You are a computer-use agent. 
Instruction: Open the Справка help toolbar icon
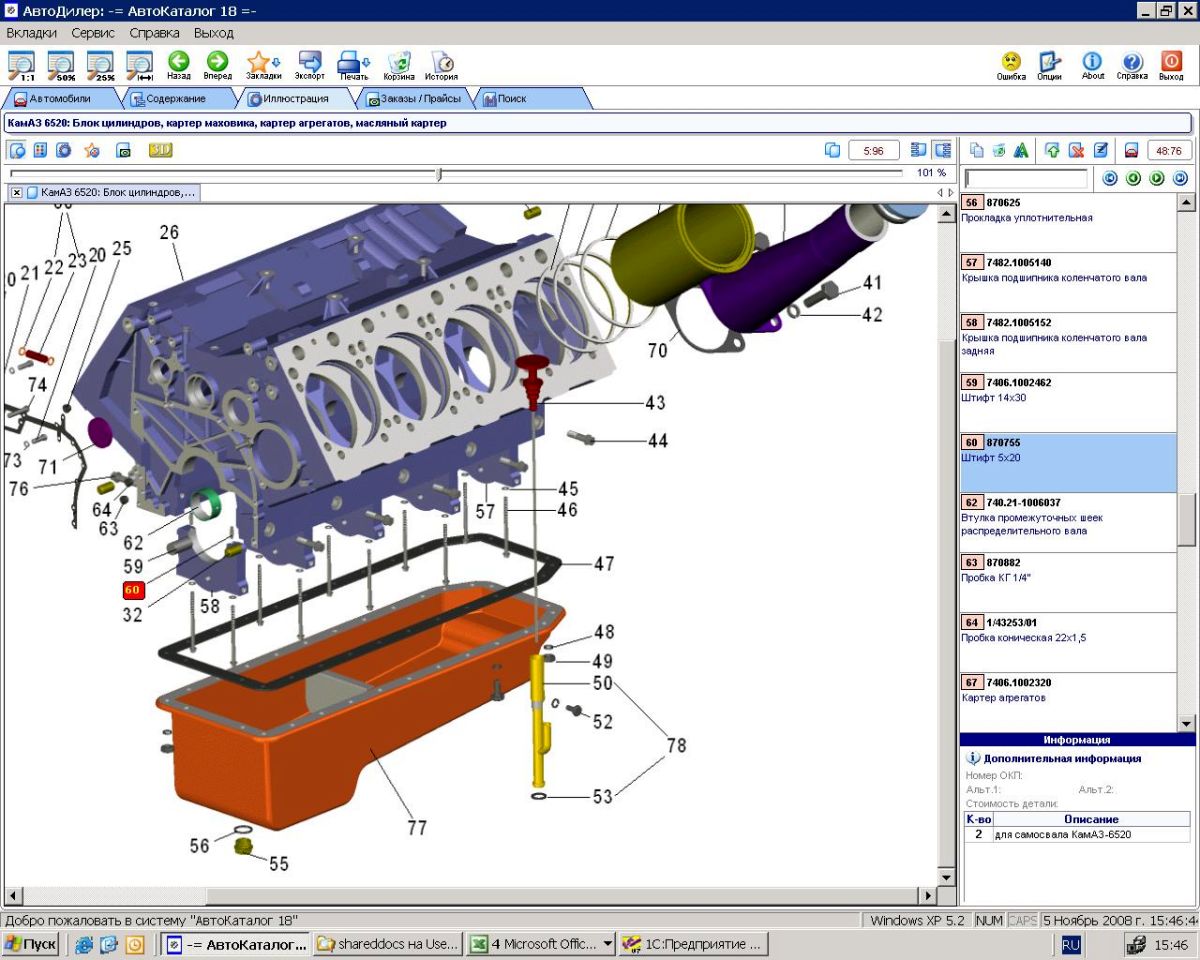1132,66
